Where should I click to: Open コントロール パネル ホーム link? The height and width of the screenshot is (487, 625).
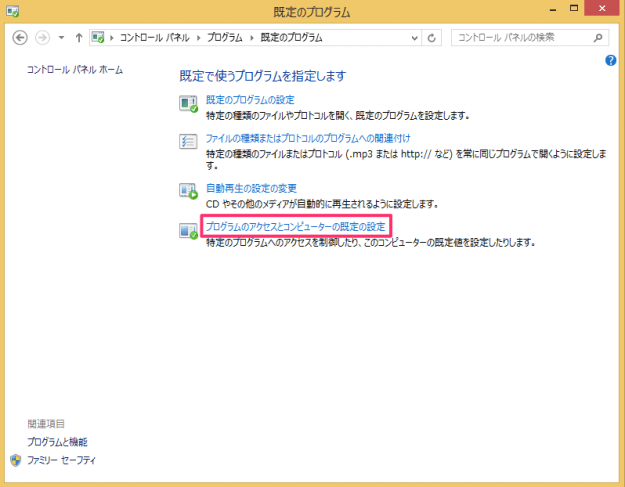[x=75, y=70]
